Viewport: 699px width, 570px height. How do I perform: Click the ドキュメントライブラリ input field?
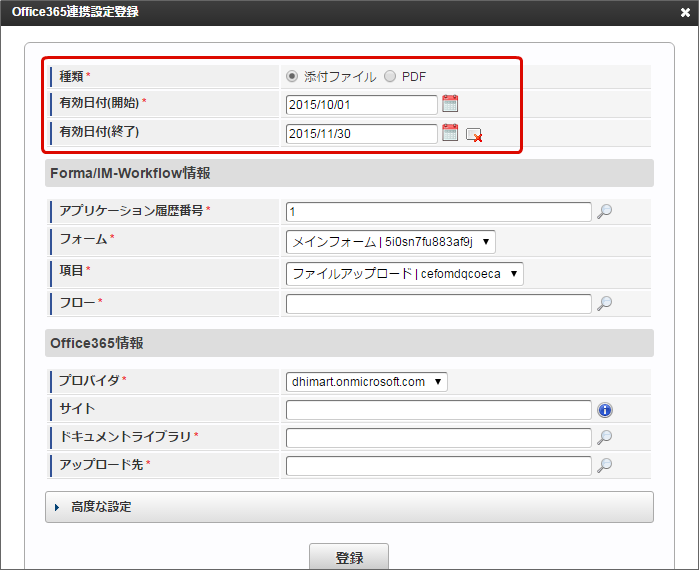(439, 438)
